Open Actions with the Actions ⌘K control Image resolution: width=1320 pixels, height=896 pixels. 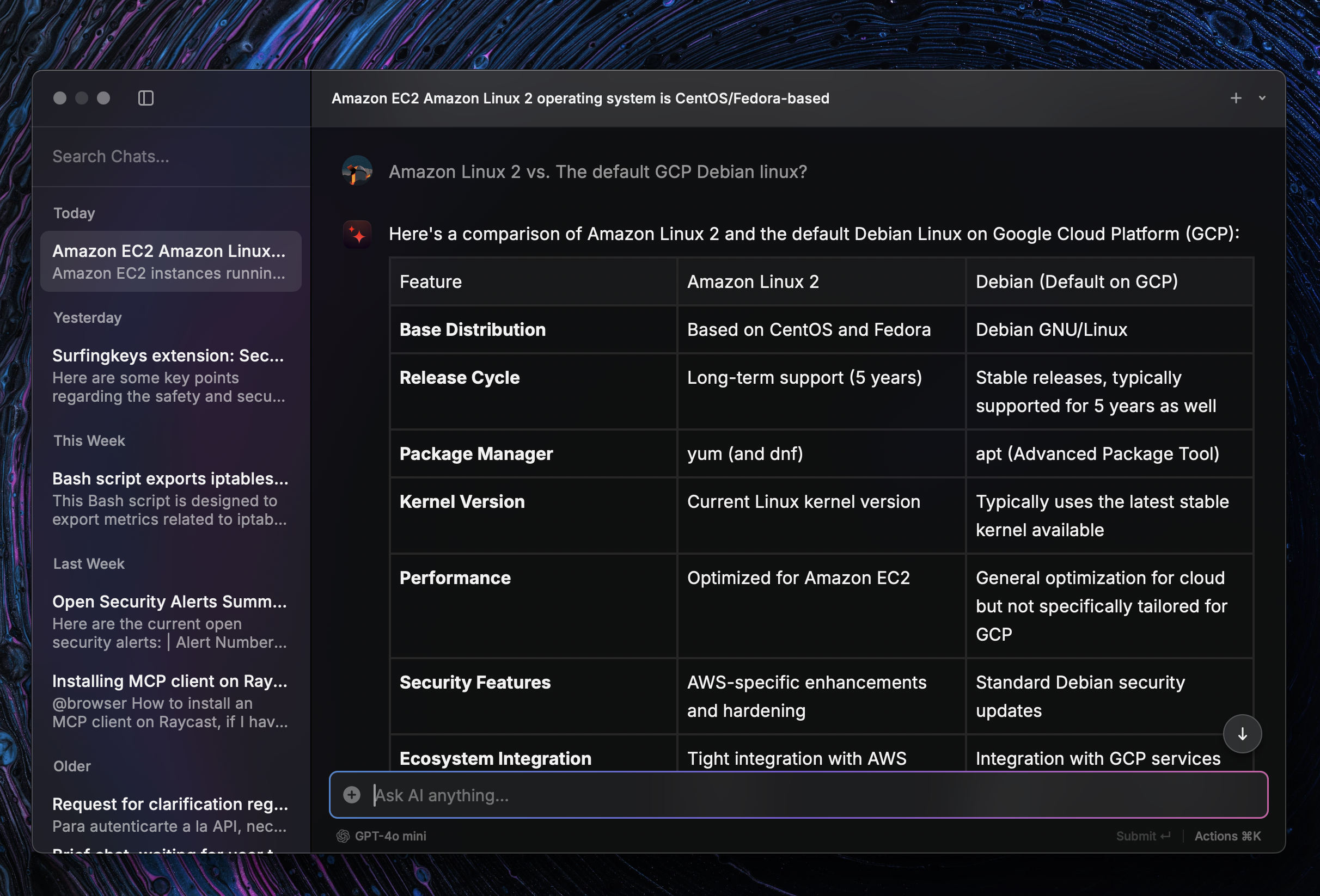(x=1227, y=835)
